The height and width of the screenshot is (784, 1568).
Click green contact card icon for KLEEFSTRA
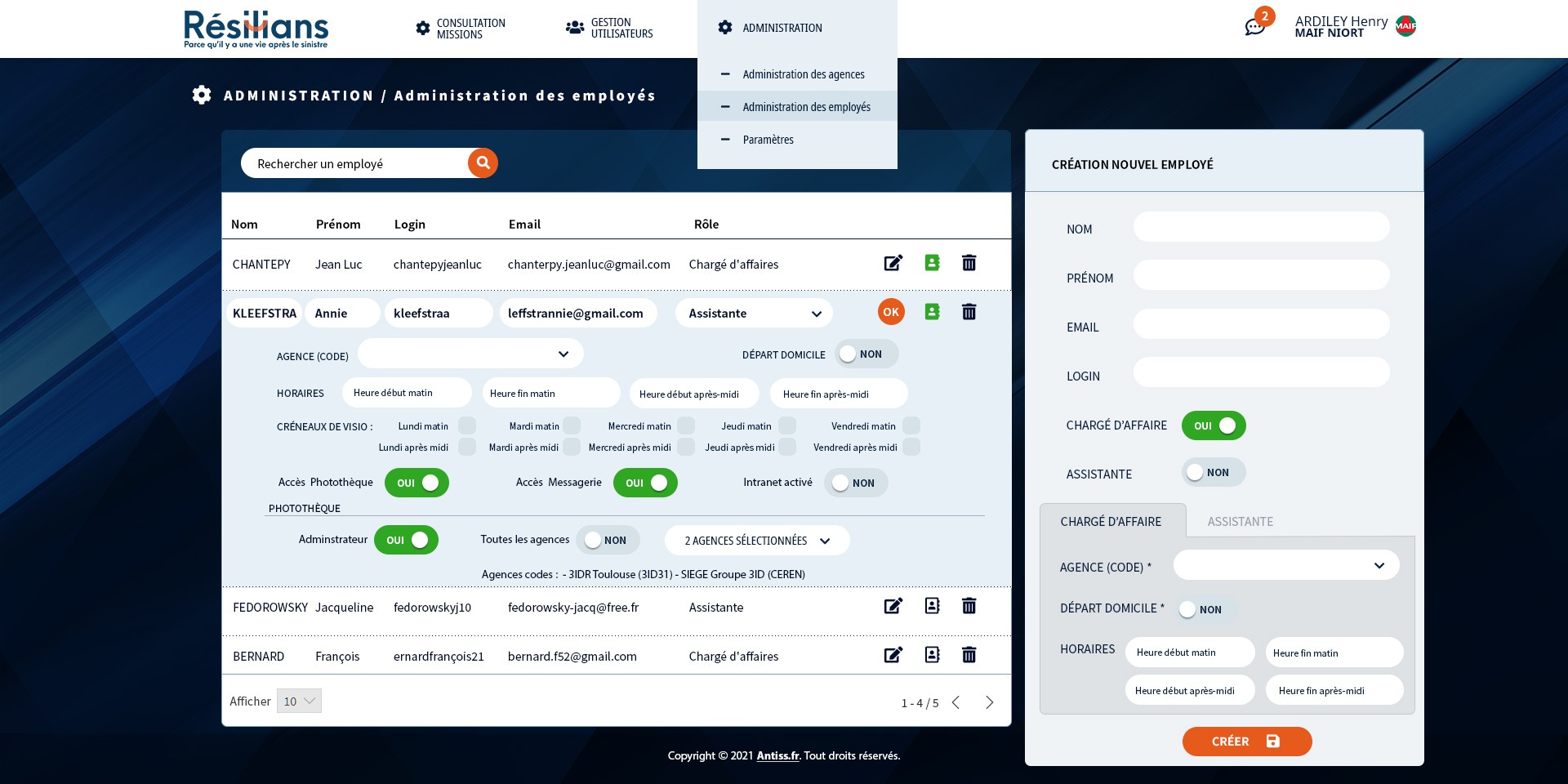point(932,312)
